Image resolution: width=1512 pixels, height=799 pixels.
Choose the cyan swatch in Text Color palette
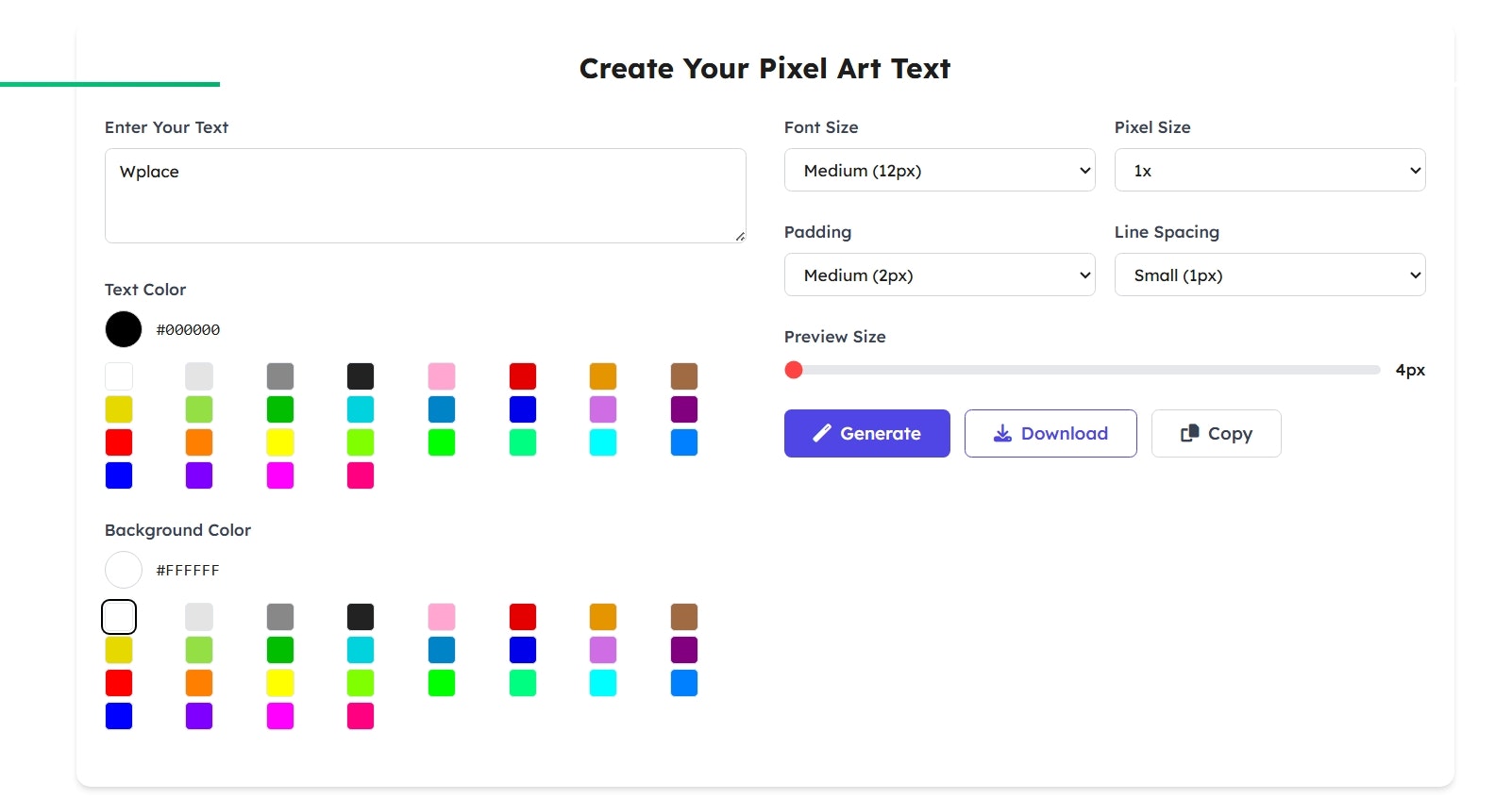coord(603,442)
